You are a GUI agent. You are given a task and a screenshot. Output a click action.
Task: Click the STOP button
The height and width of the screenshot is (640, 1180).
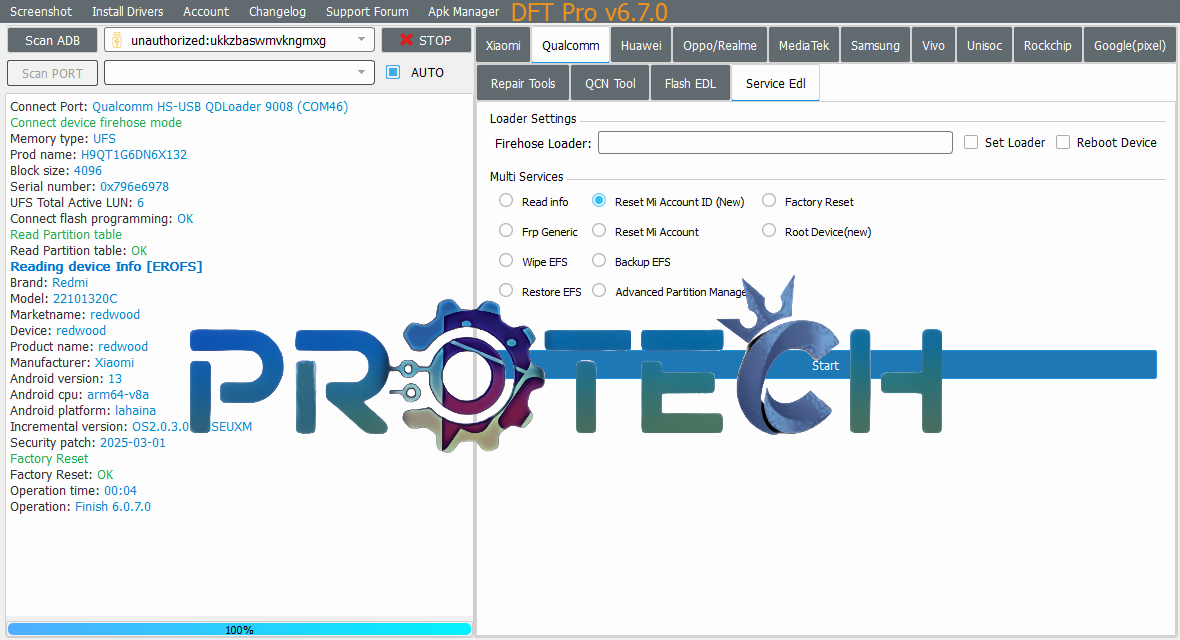(426, 40)
